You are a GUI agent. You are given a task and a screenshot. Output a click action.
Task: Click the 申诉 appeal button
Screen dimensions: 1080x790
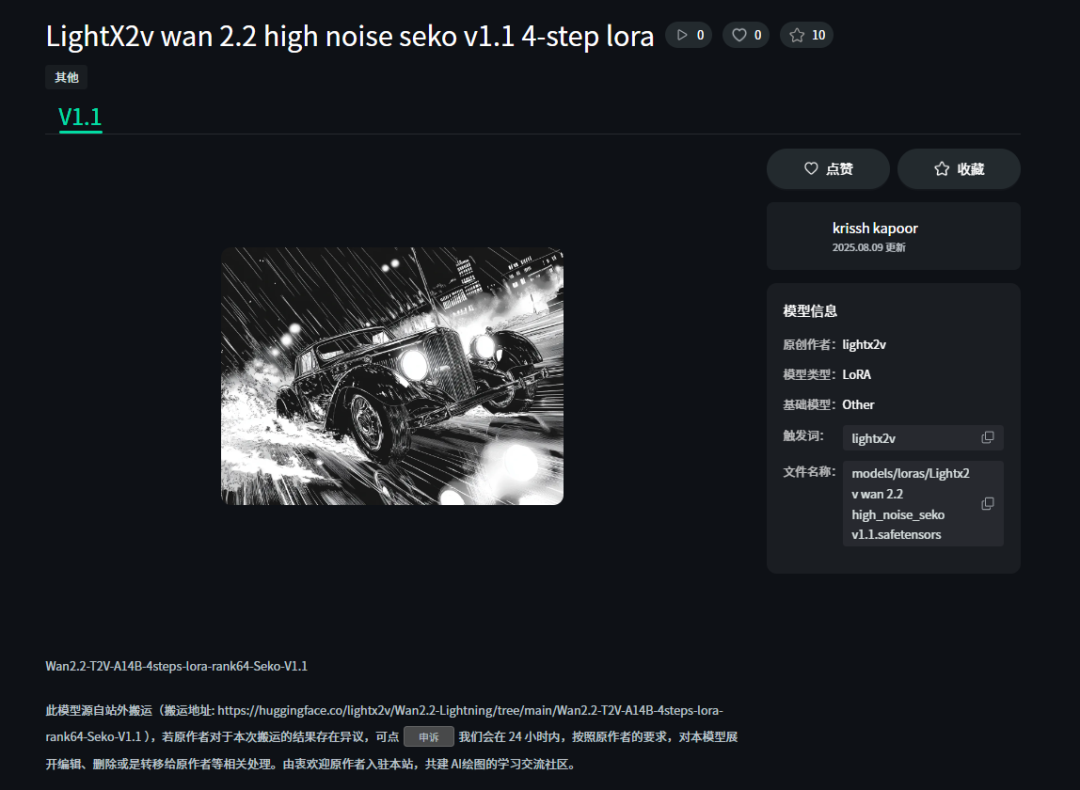coord(428,736)
